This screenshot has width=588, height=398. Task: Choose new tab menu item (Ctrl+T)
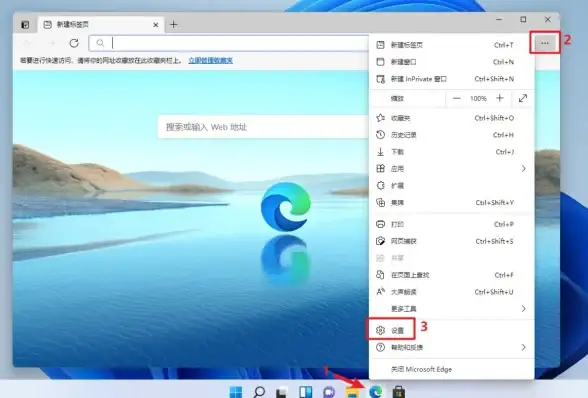tap(452, 45)
